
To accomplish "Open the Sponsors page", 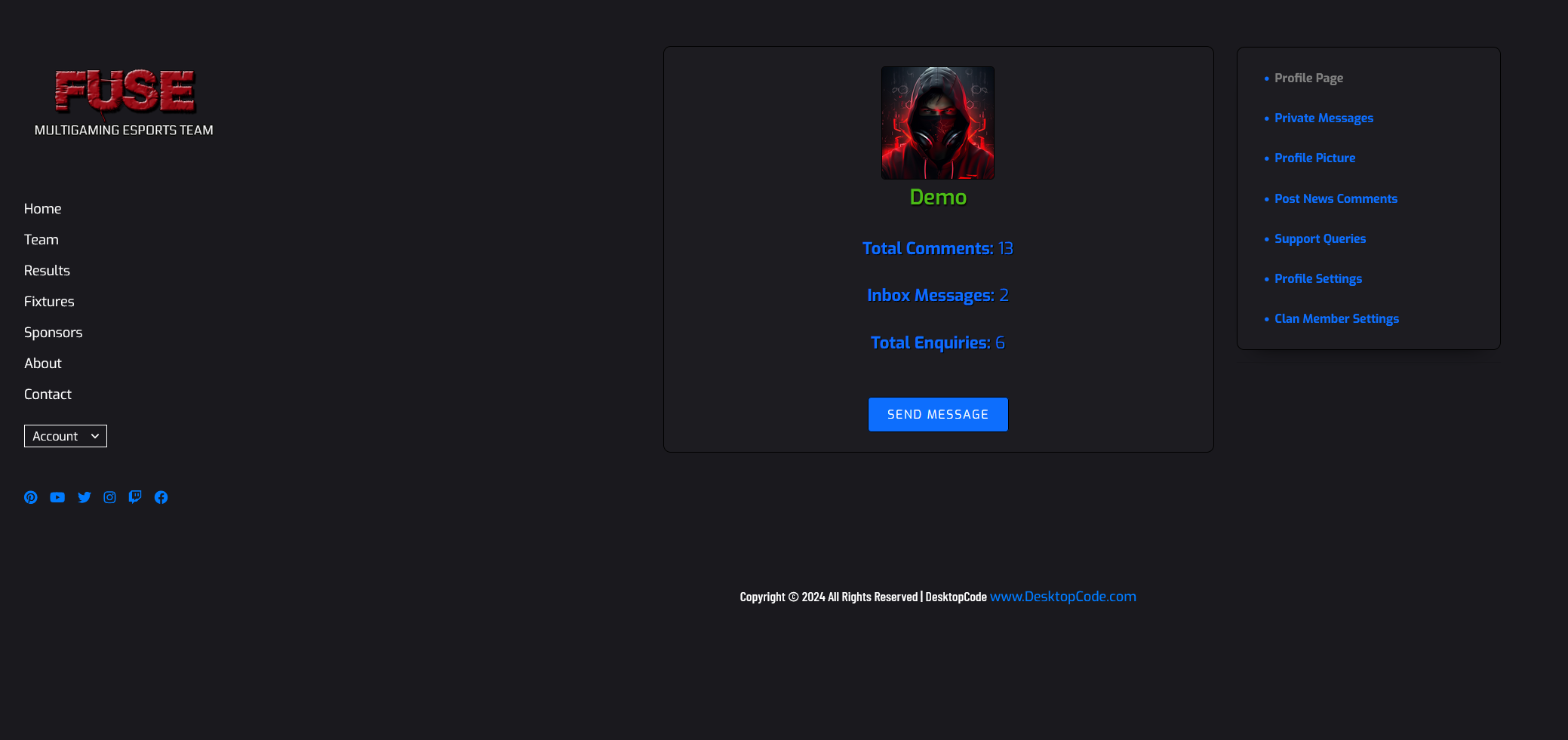I will (x=53, y=333).
